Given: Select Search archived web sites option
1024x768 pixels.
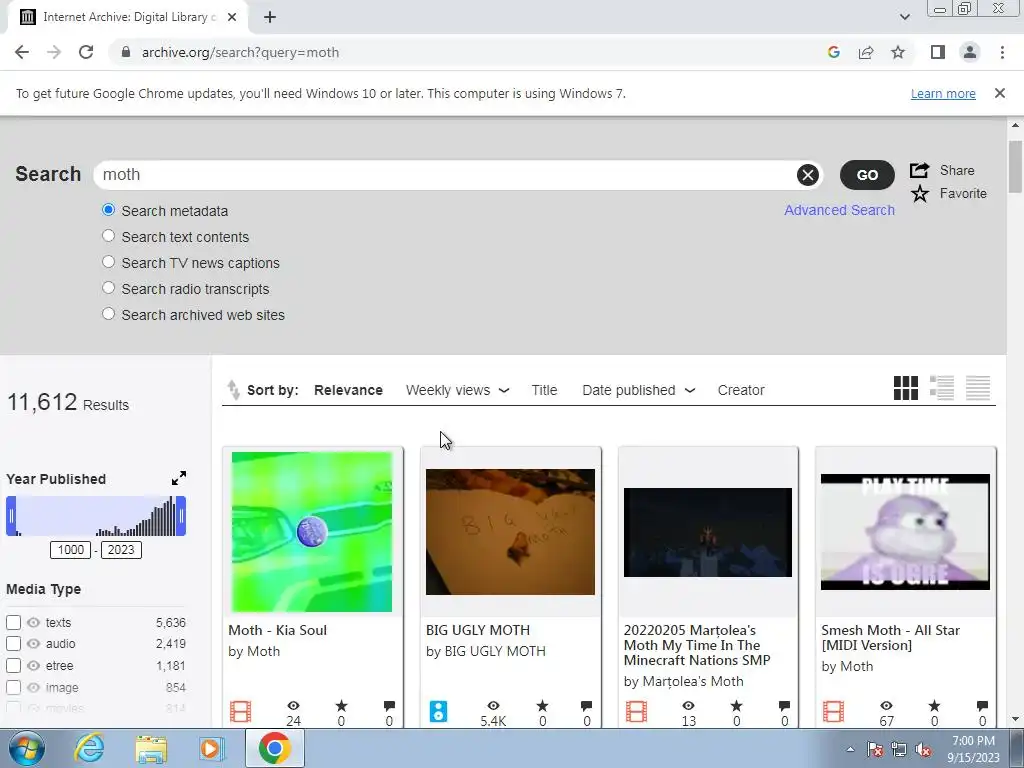Looking at the screenshot, I should [108, 314].
